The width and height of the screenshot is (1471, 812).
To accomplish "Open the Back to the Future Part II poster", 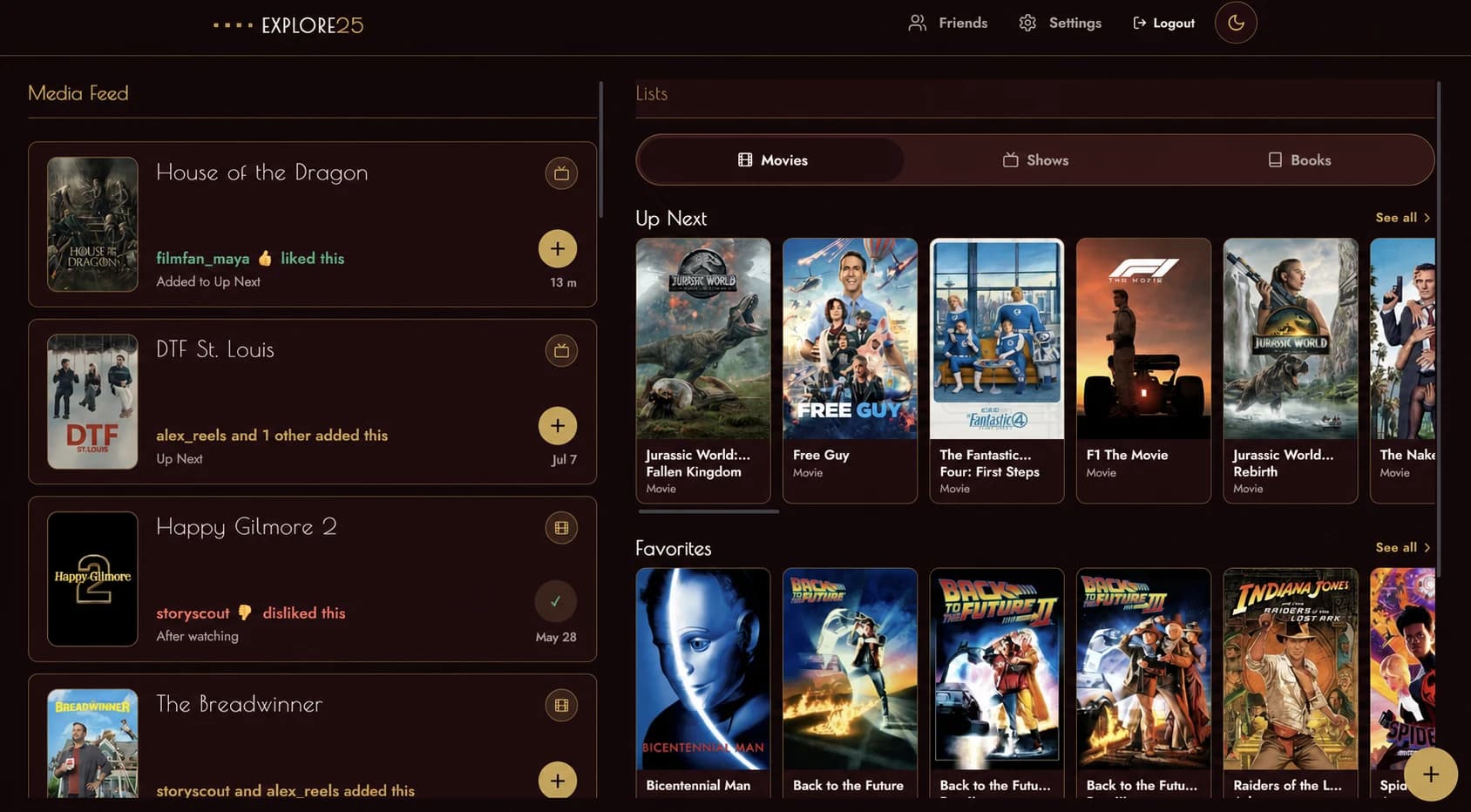I will [997, 669].
